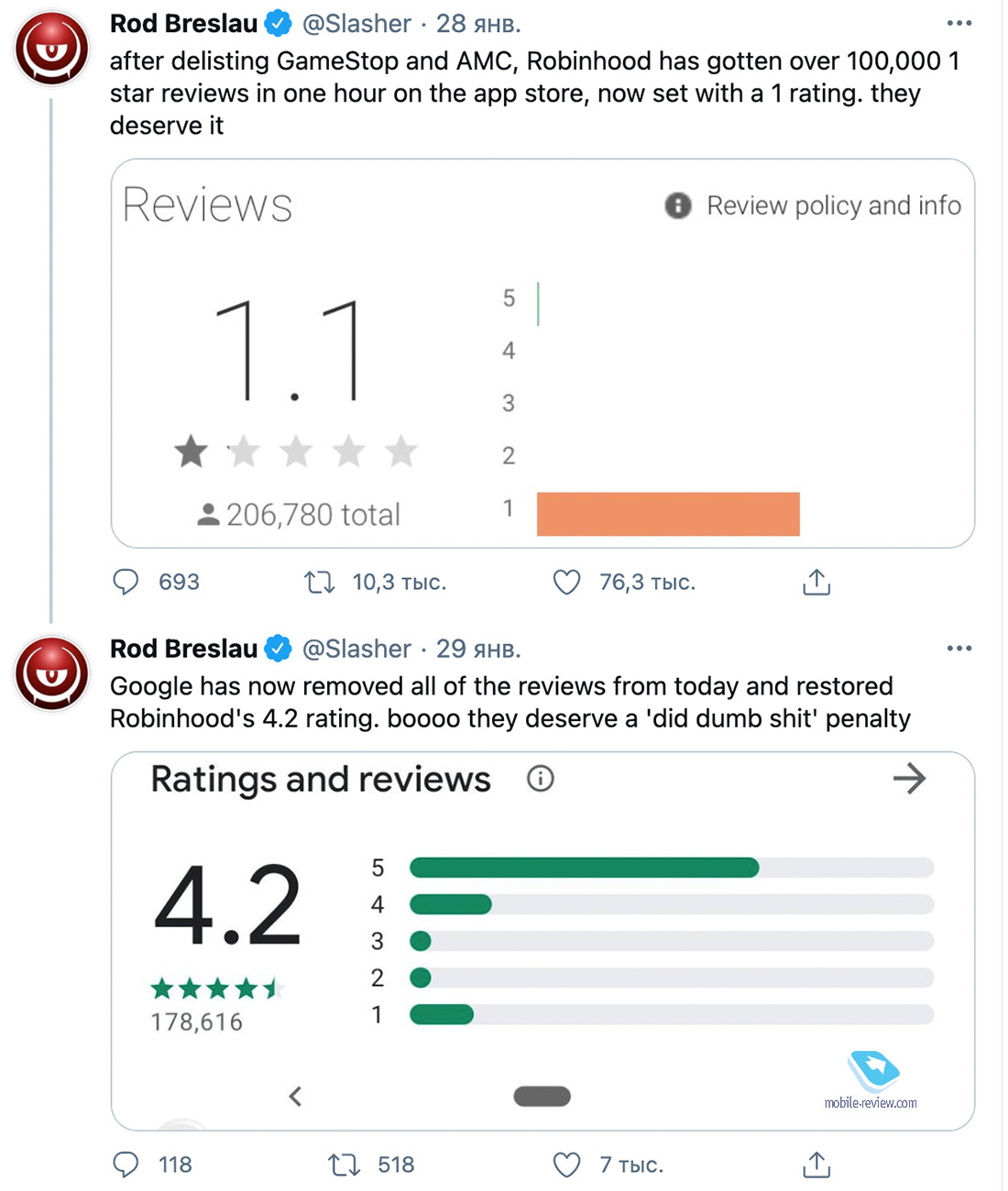
Task: Like the tweet about 1 star reviews
Action: 567,582
